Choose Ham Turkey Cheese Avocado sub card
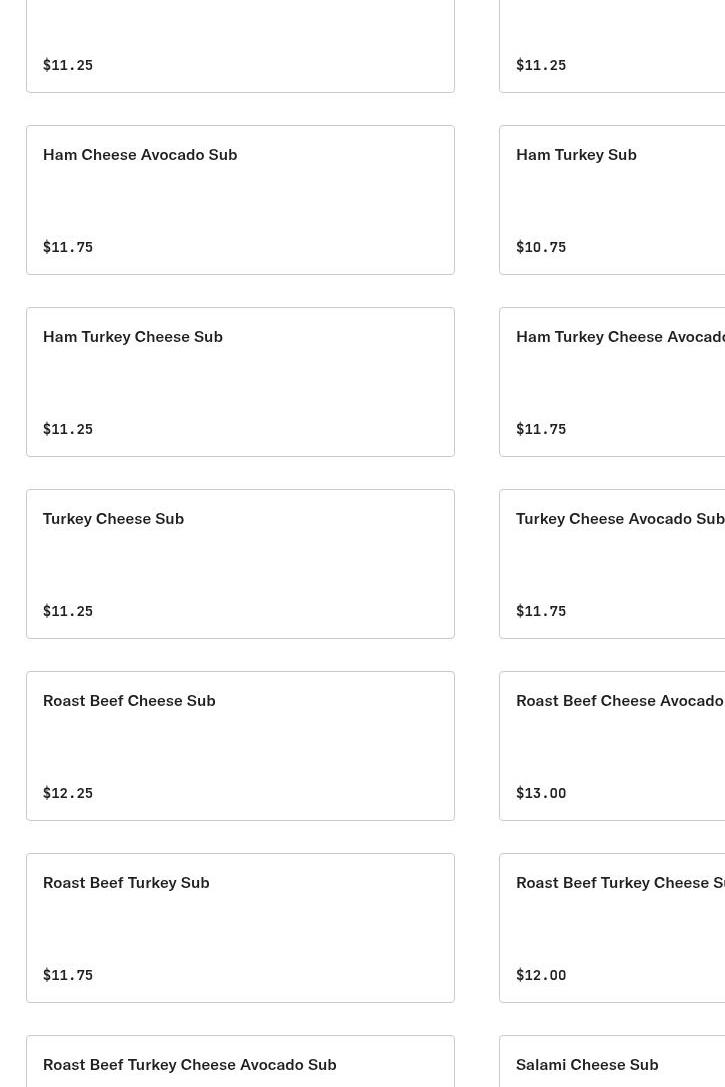Image resolution: width=725 pixels, height=1087 pixels. (612, 382)
